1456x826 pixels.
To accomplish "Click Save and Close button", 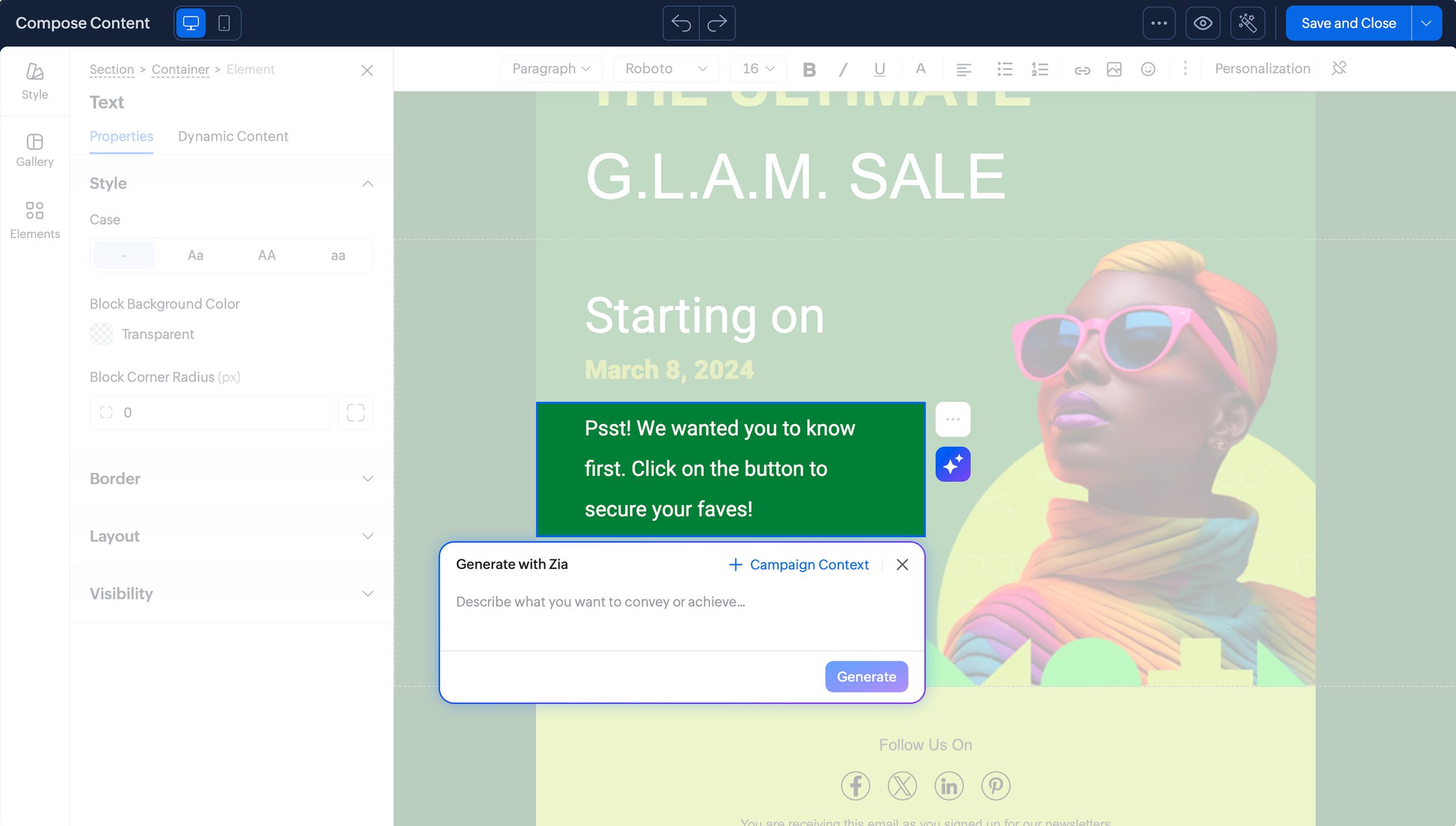I will 1348,23.
